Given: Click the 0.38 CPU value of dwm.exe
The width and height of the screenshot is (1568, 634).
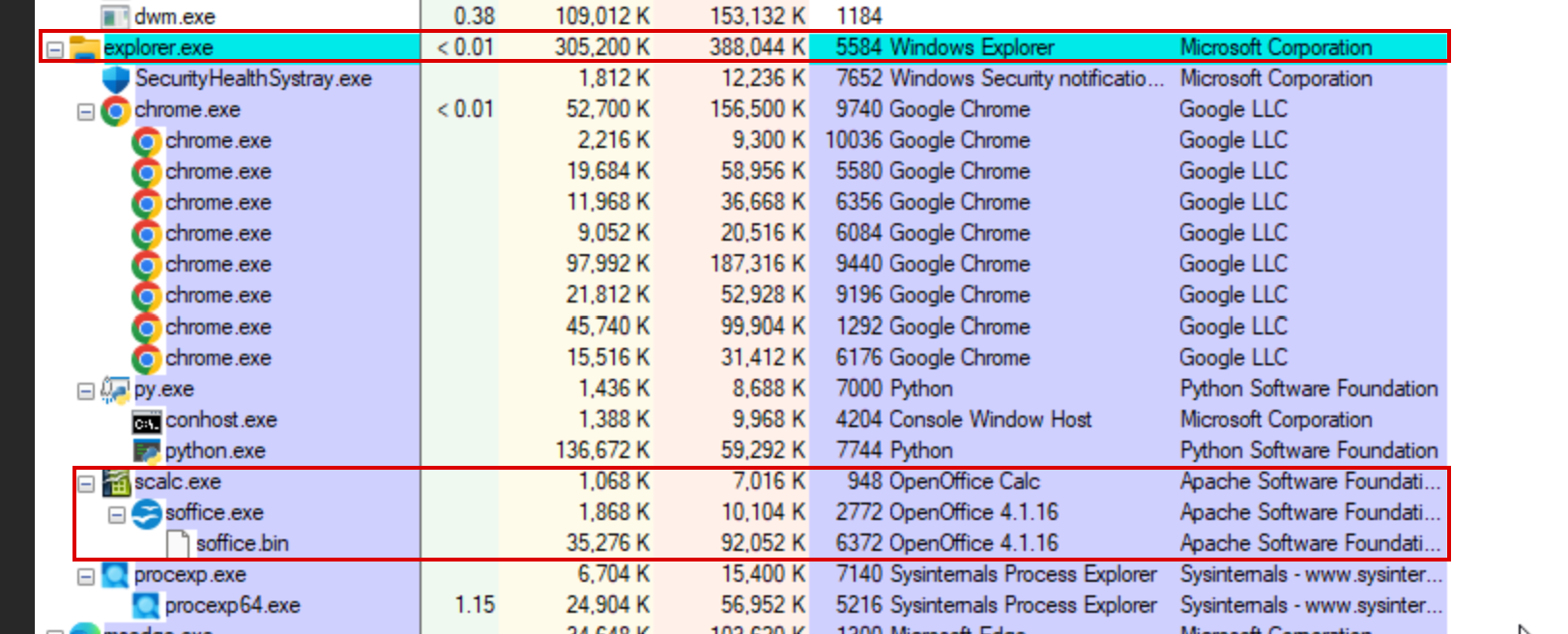Looking at the screenshot, I should click(475, 16).
